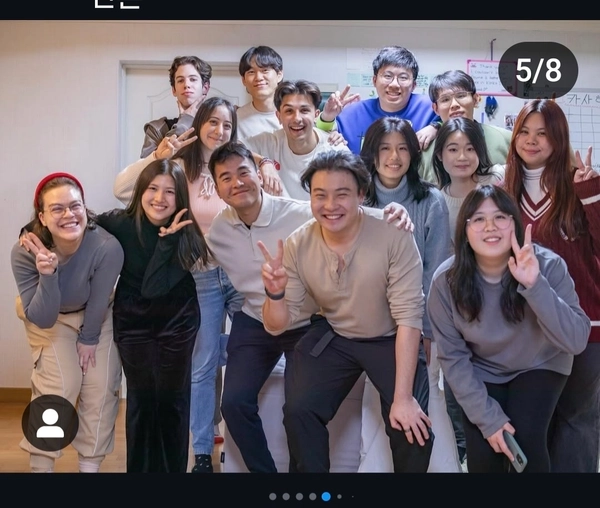
Task: Select the second carousel pagination dot
Action: click(286, 496)
